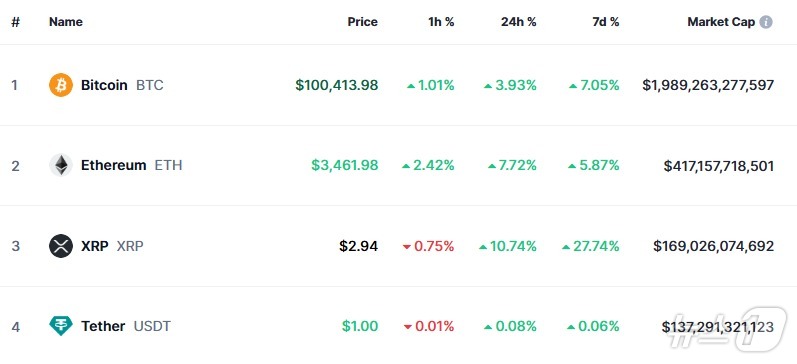Open the Ethereum coin page link
Viewport: 797px width, 364px height.
(113, 165)
